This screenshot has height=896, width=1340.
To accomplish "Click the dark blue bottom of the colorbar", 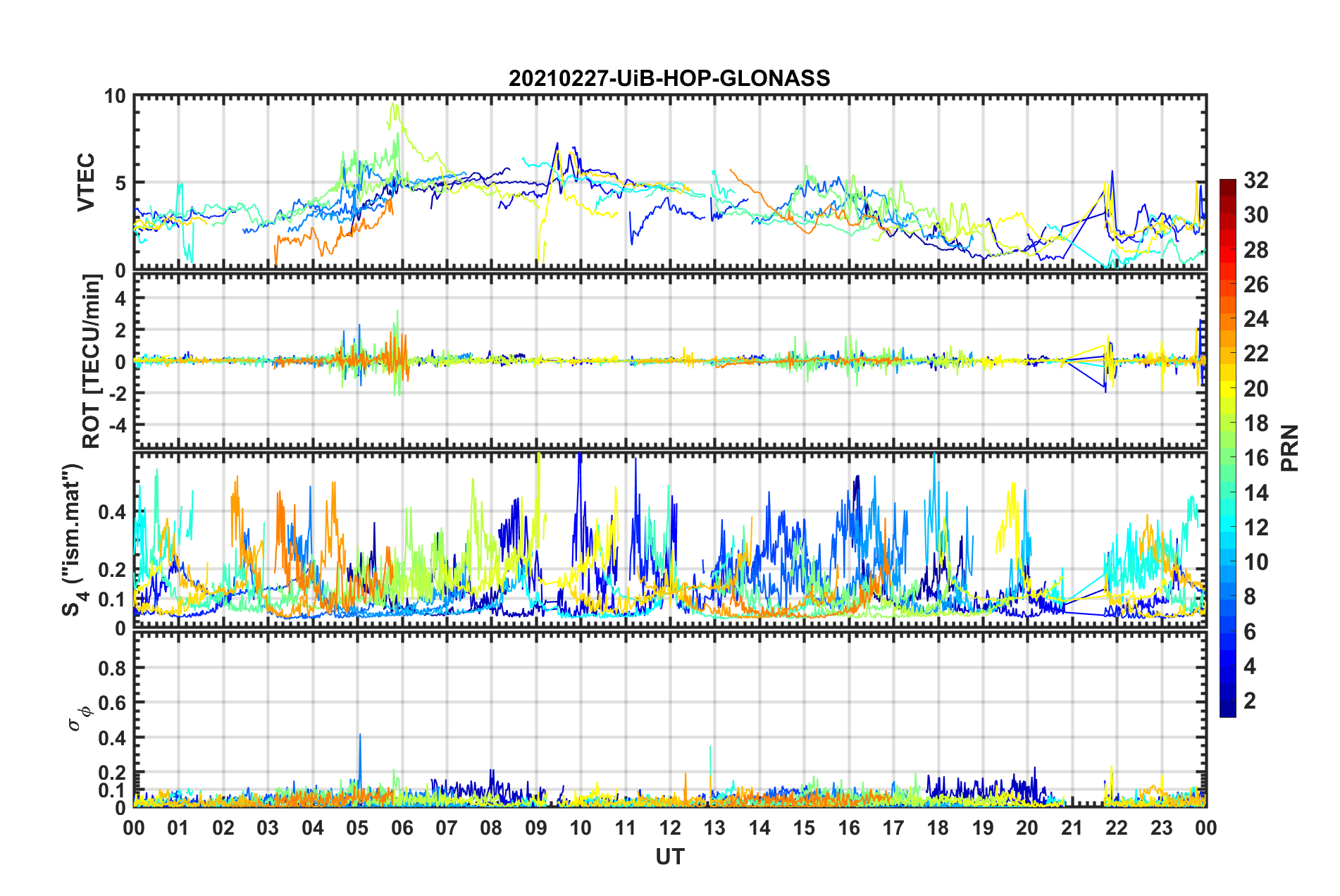I will (x=1227, y=709).
